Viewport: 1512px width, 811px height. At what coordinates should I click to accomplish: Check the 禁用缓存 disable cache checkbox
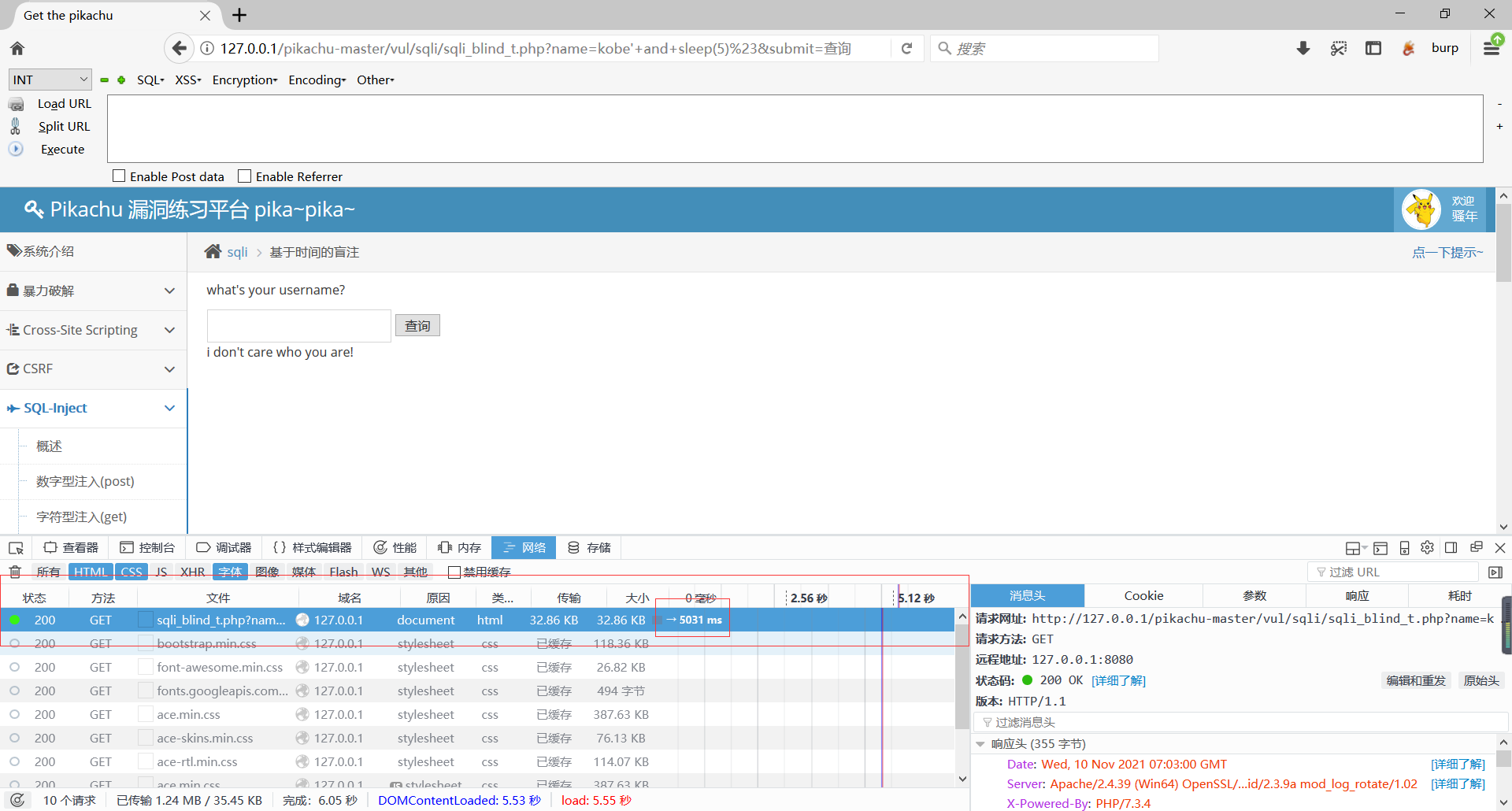tap(454, 572)
